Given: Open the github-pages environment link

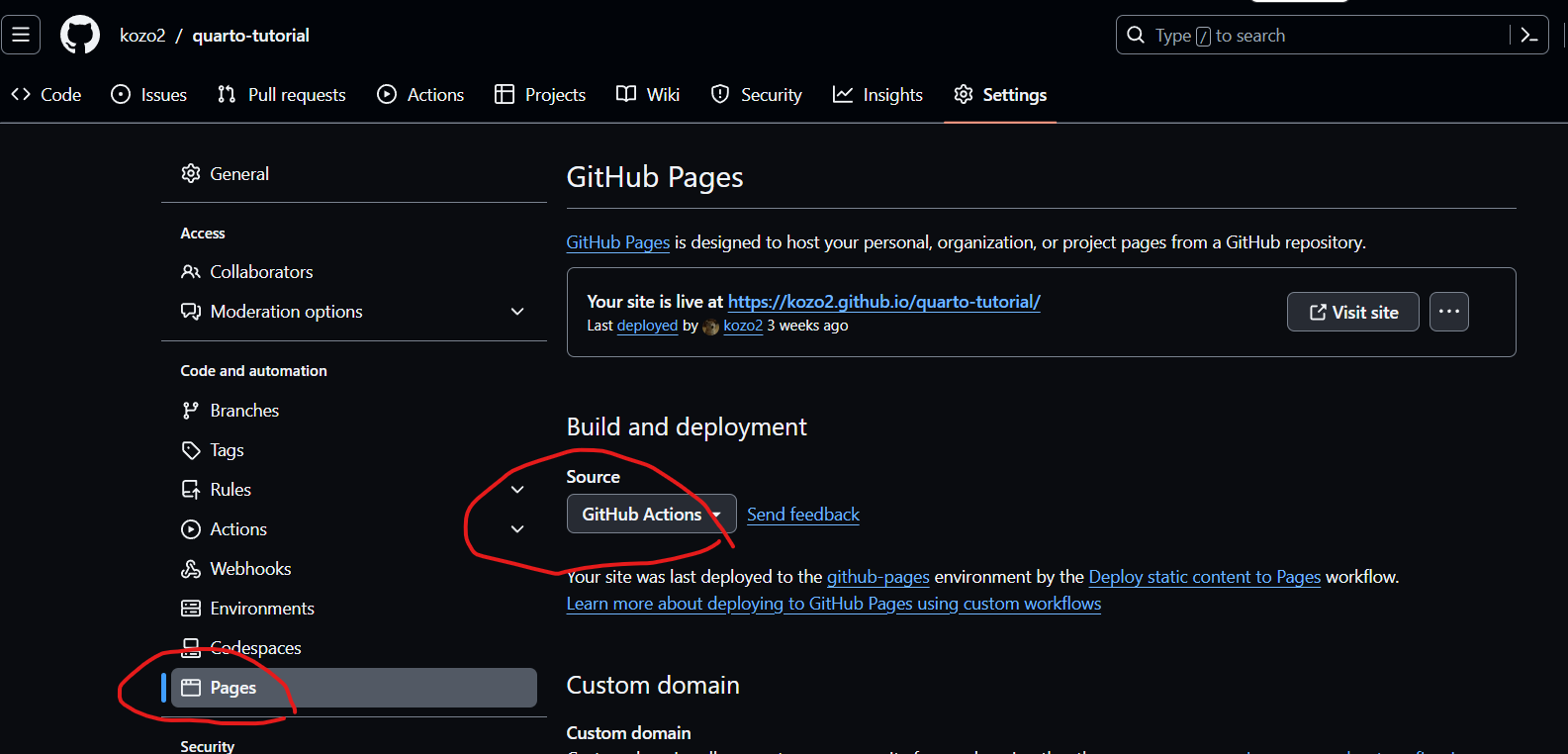Looking at the screenshot, I should point(878,576).
